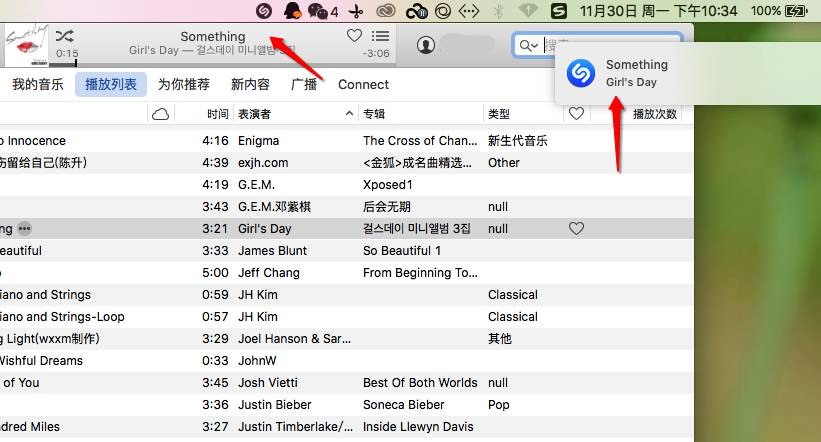Screen dimensions: 821x442
Task: Open QQ penguin menu bar icon
Action: 292,10
